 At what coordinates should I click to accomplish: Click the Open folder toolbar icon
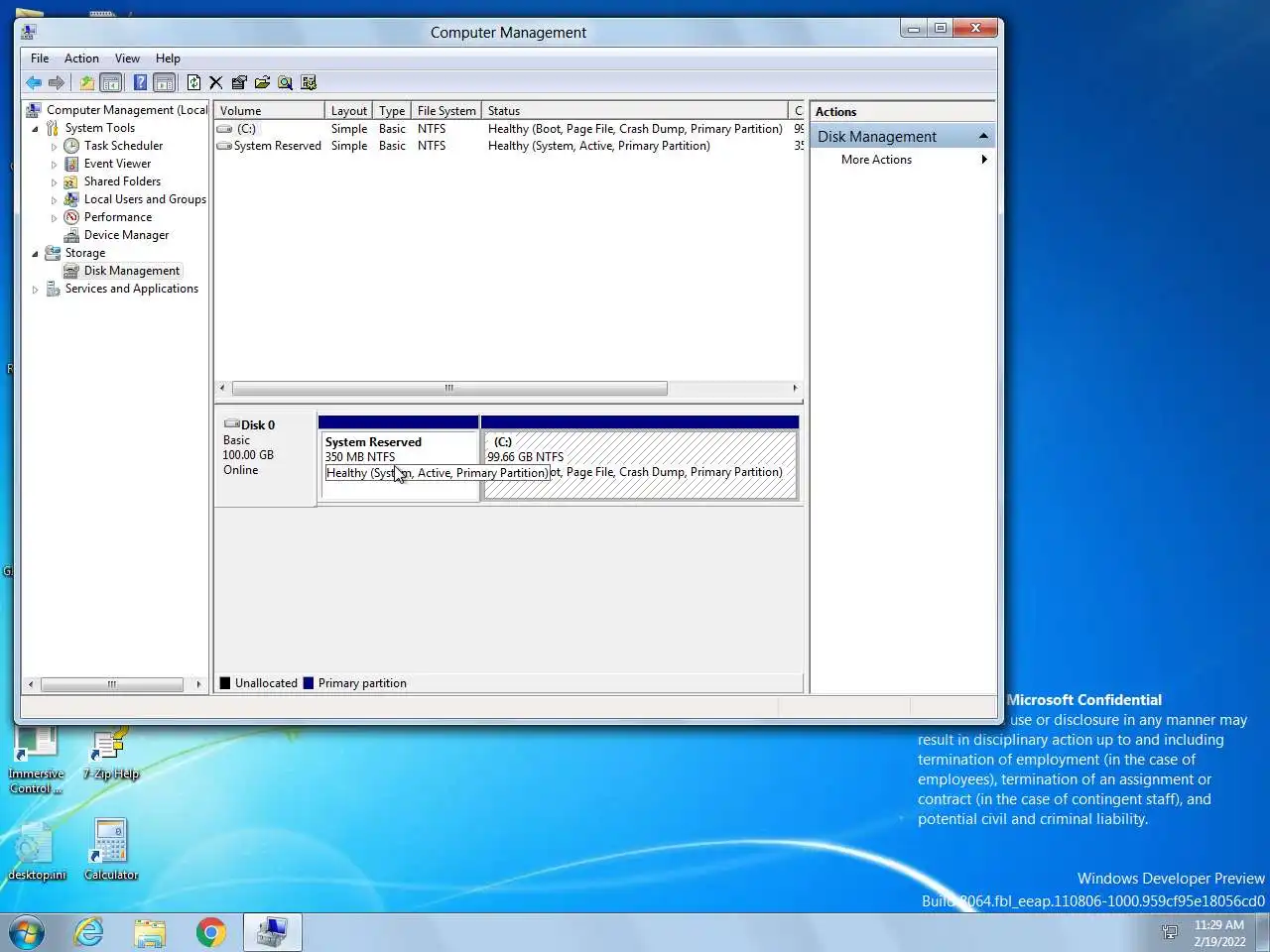pyautogui.click(x=262, y=83)
